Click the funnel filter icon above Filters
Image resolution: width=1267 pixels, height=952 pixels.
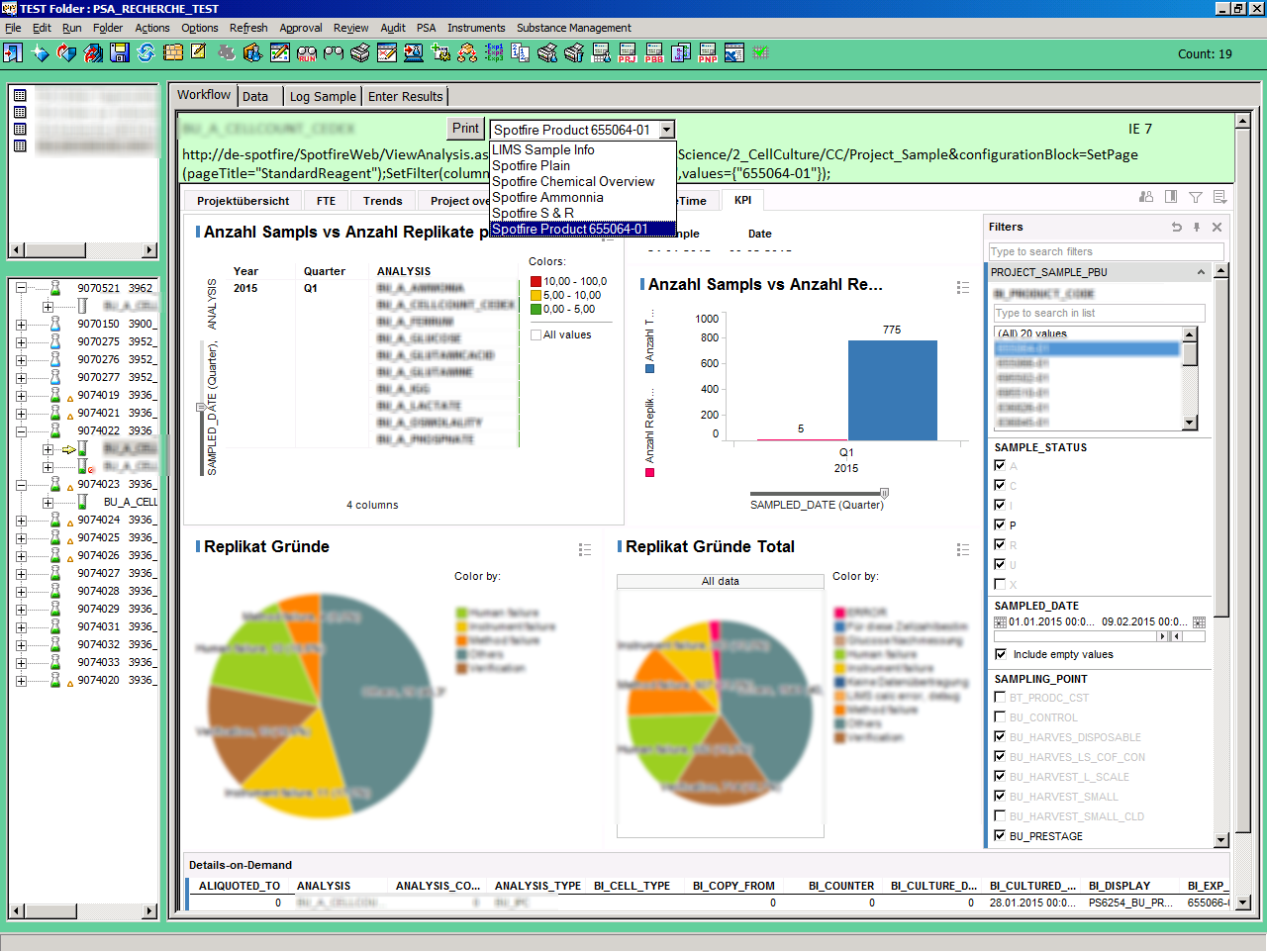[1196, 198]
